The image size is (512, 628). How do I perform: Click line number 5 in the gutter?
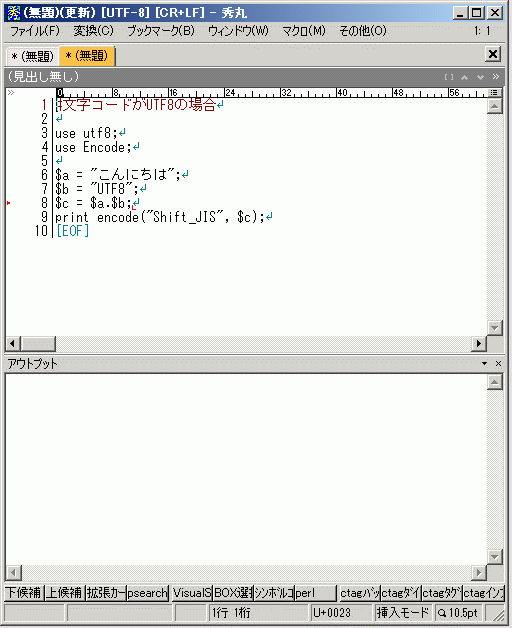(x=44, y=161)
